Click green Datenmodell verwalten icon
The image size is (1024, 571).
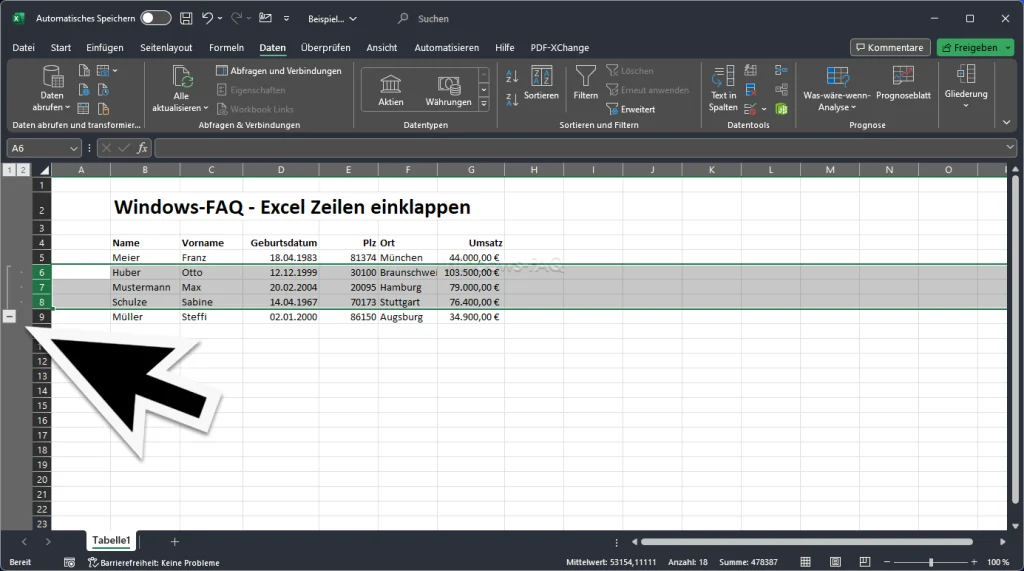point(781,108)
